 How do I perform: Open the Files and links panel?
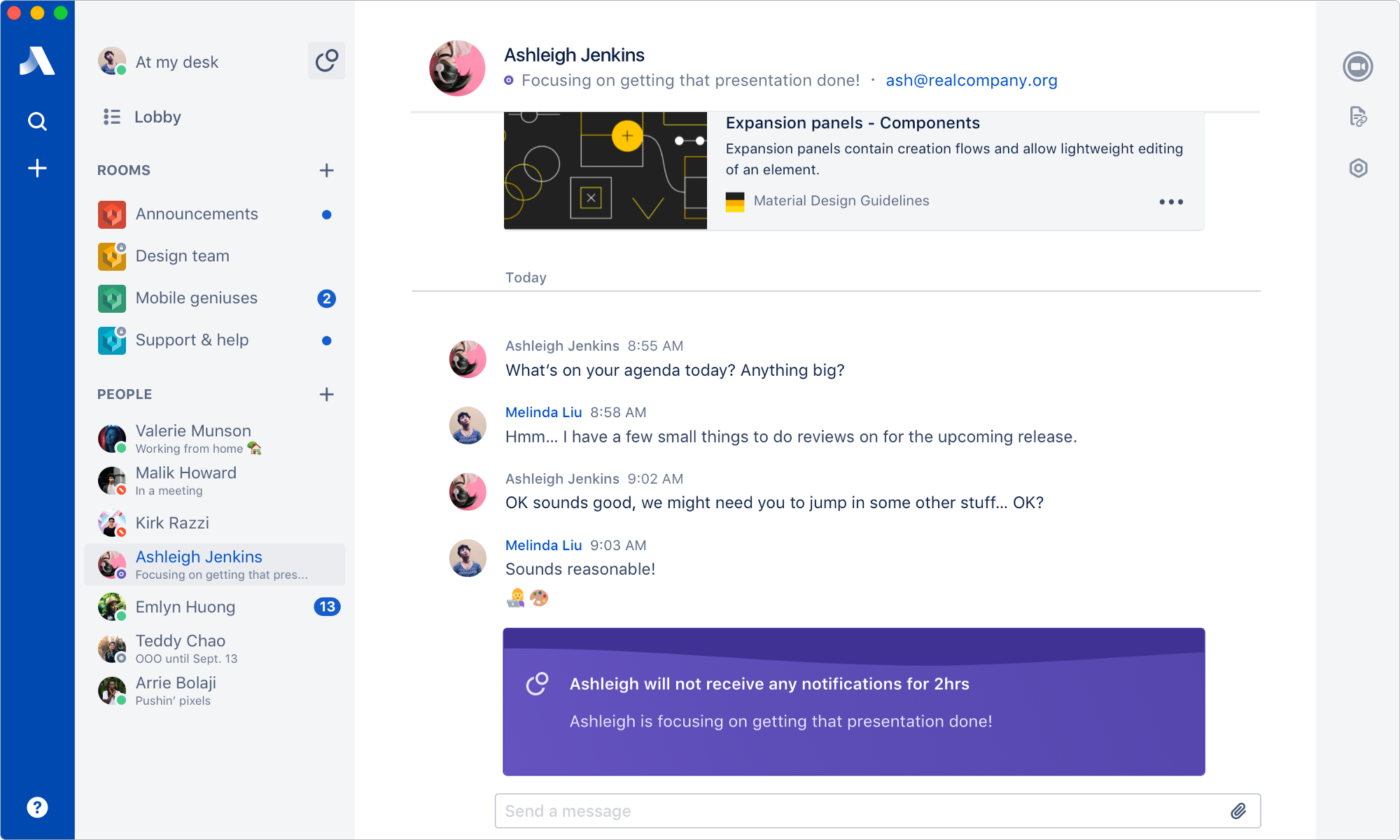tap(1357, 116)
